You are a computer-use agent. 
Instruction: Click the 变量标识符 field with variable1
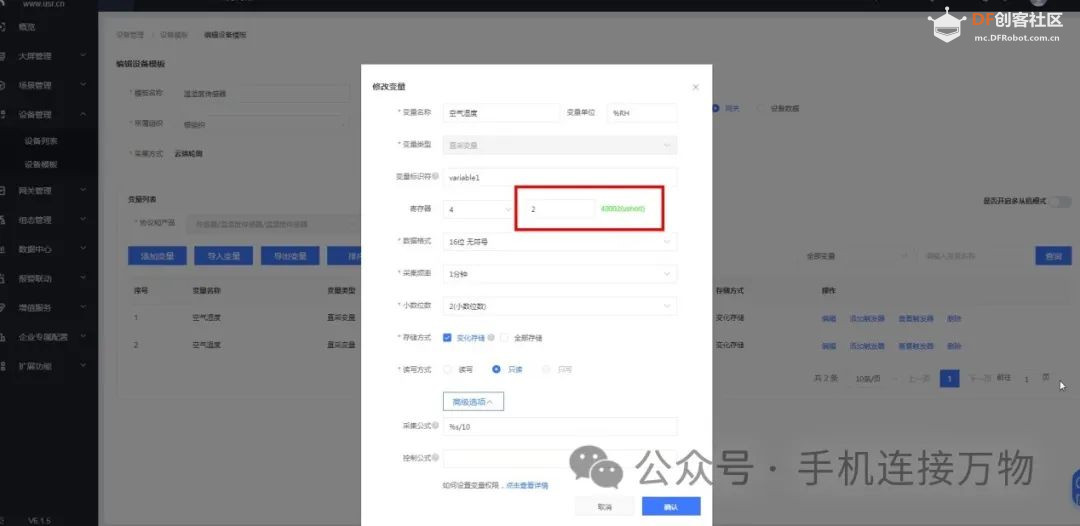(560, 177)
